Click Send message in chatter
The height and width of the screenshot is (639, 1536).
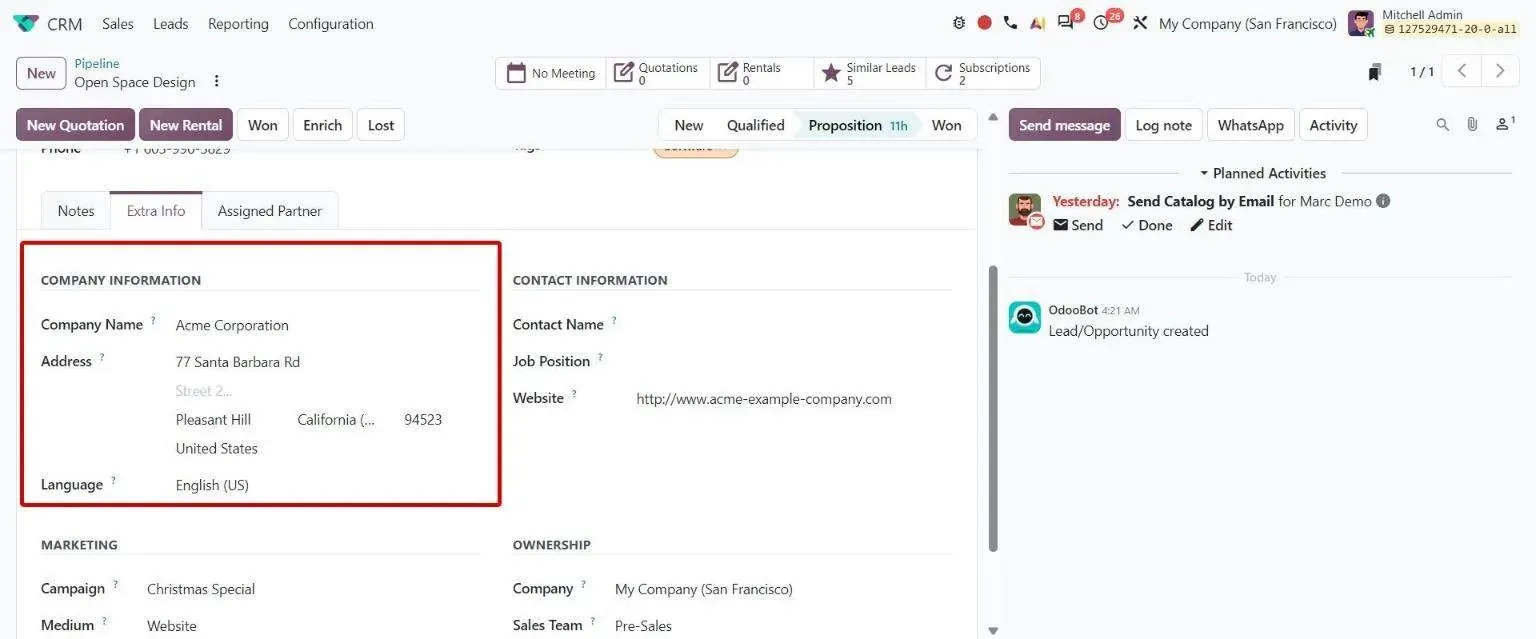coord(1064,125)
